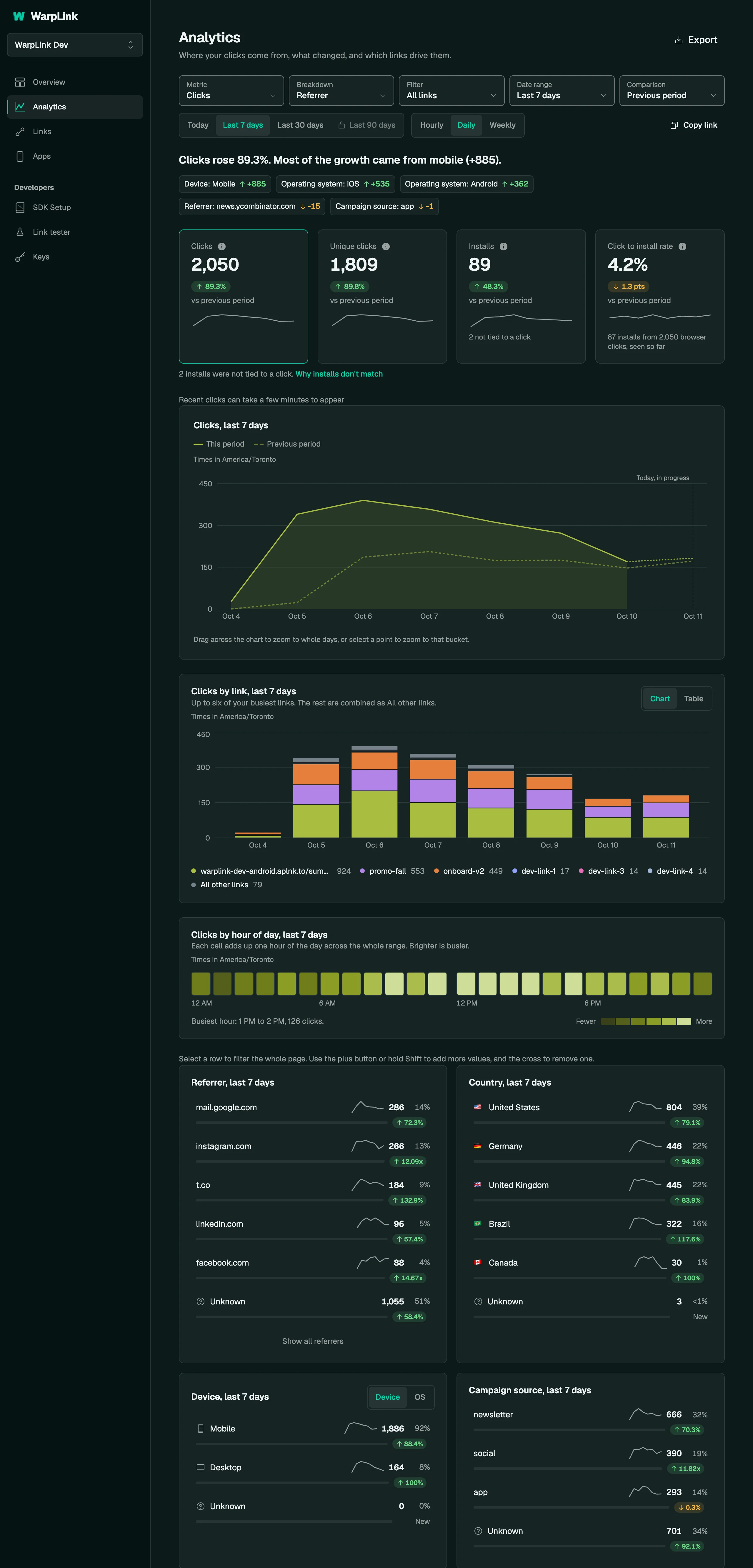The image size is (753, 1568).
Task: Click the Device: Mobile +885 chip
Action: [225, 184]
